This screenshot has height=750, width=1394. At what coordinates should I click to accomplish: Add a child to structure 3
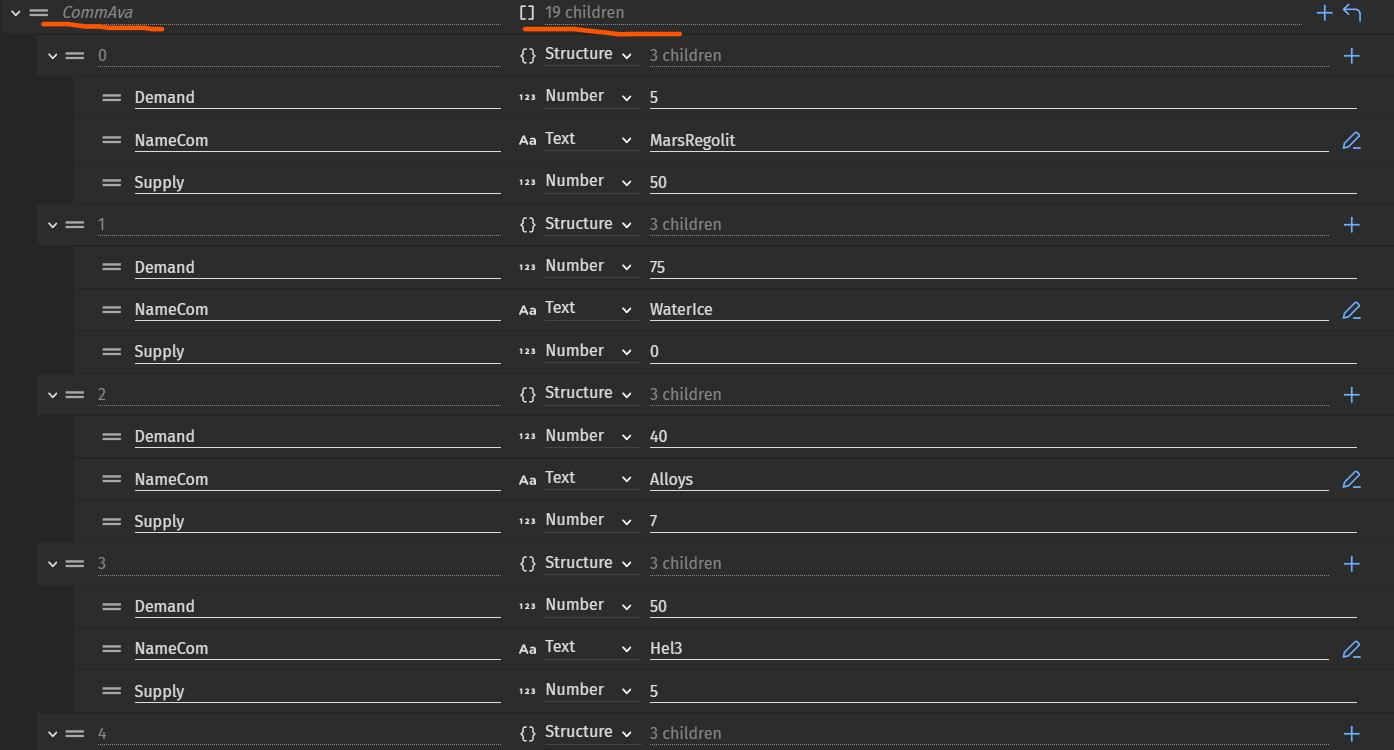coord(1351,564)
